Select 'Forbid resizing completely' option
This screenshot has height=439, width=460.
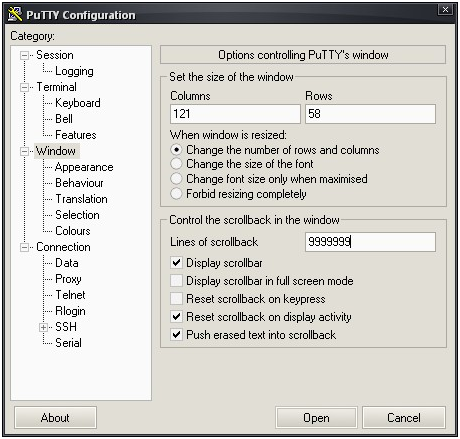click(x=176, y=194)
